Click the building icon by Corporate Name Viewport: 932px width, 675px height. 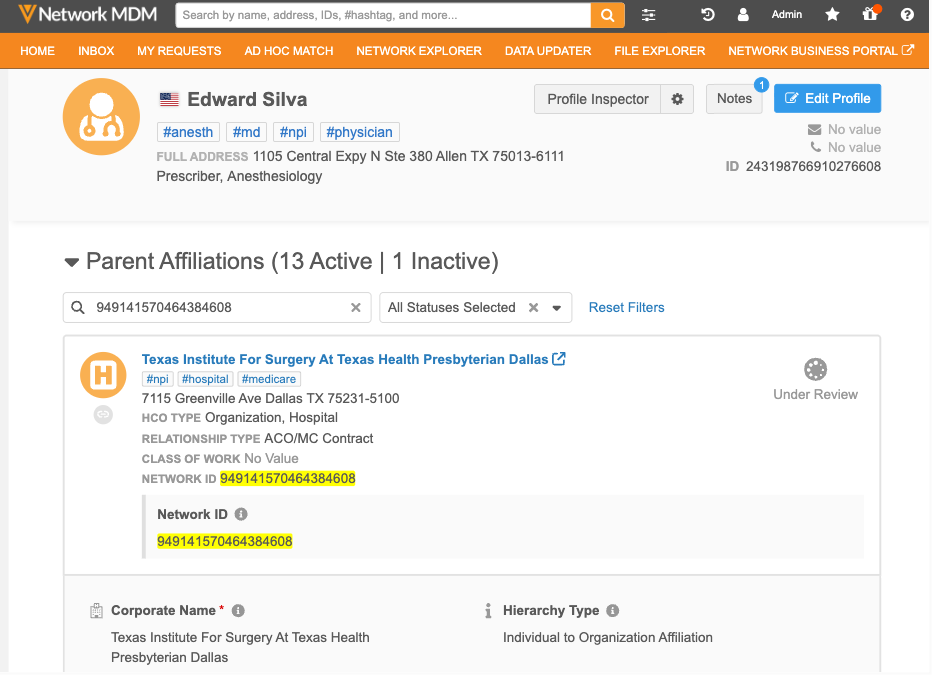pyautogui.click(x=96, y=610)
